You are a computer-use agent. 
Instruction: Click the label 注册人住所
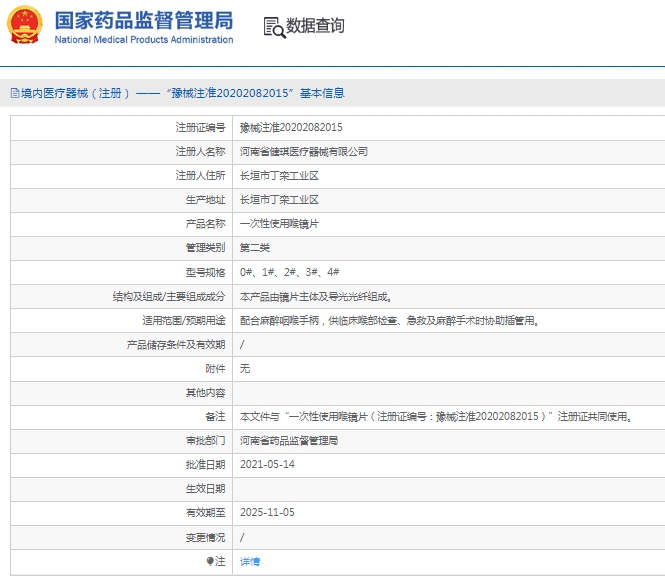click(201, 176)
